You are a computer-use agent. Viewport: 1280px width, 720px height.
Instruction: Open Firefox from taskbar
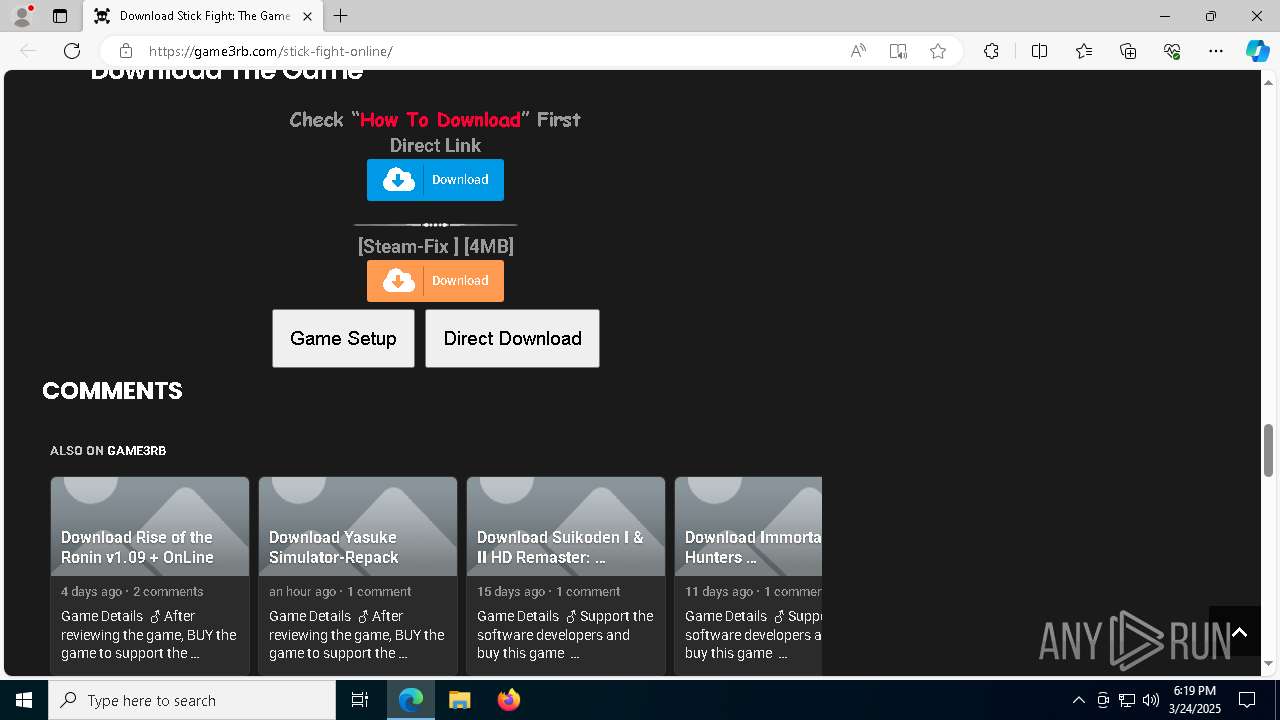tap(508, 700)
